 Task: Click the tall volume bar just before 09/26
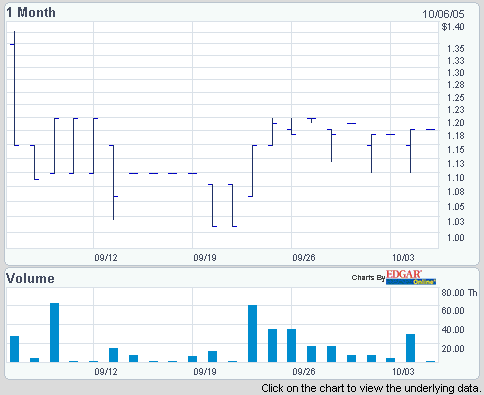pos(253,333)
